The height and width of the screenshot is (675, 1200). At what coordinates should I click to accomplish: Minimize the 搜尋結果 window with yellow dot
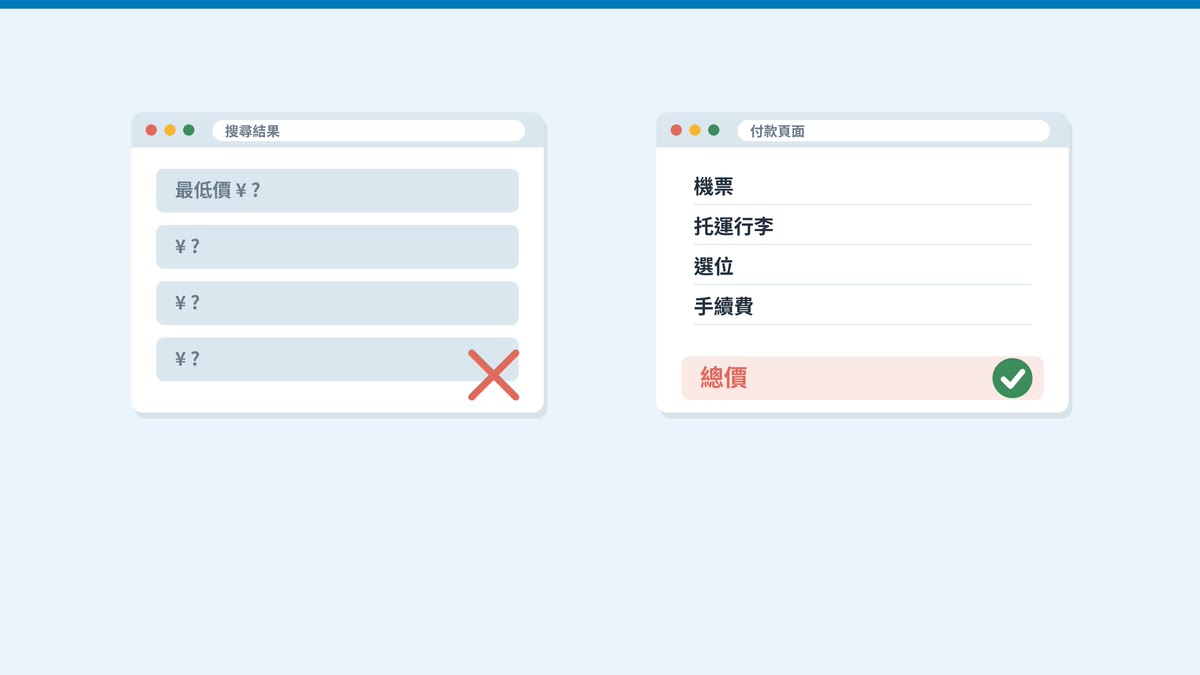tap(170, 130)
